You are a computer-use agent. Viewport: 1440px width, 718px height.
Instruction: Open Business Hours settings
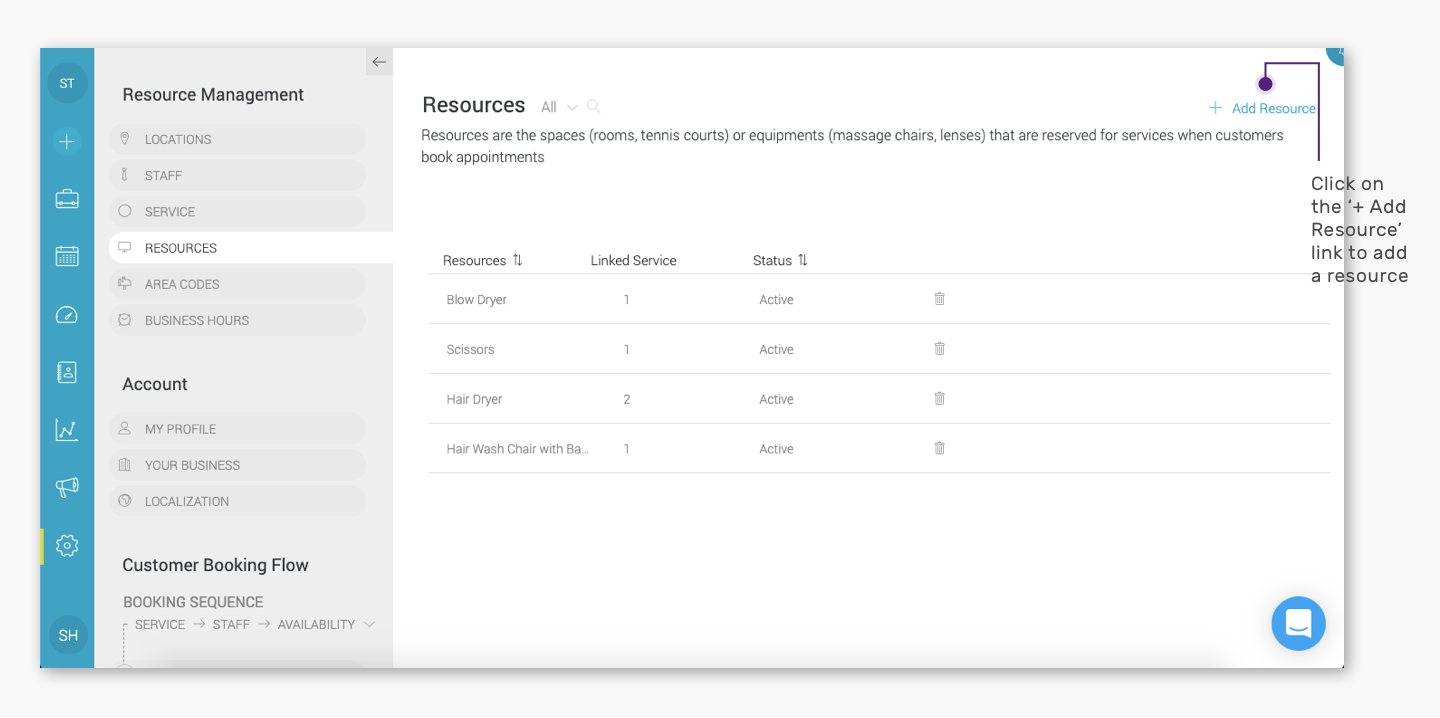tap(238, 320)
